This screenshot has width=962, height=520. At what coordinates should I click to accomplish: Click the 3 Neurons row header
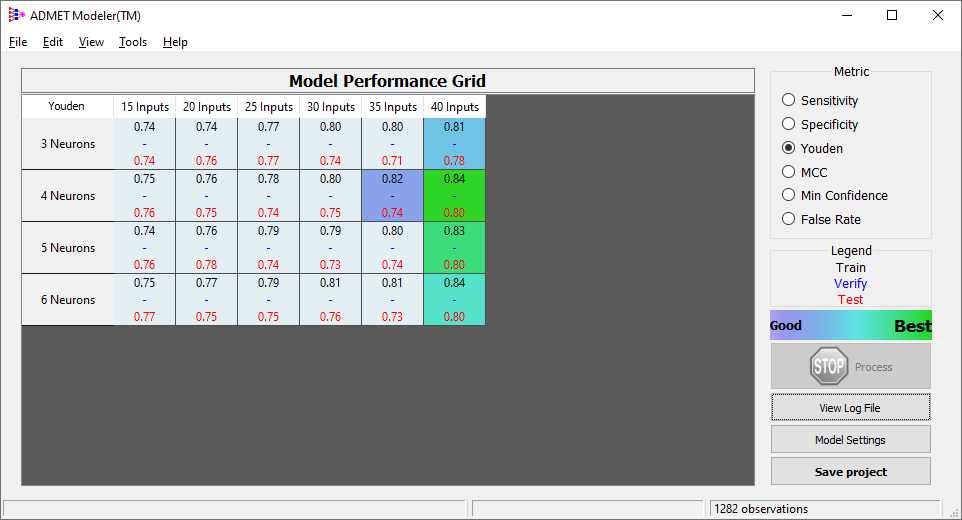pyautogui.click(x=67, y=143)
